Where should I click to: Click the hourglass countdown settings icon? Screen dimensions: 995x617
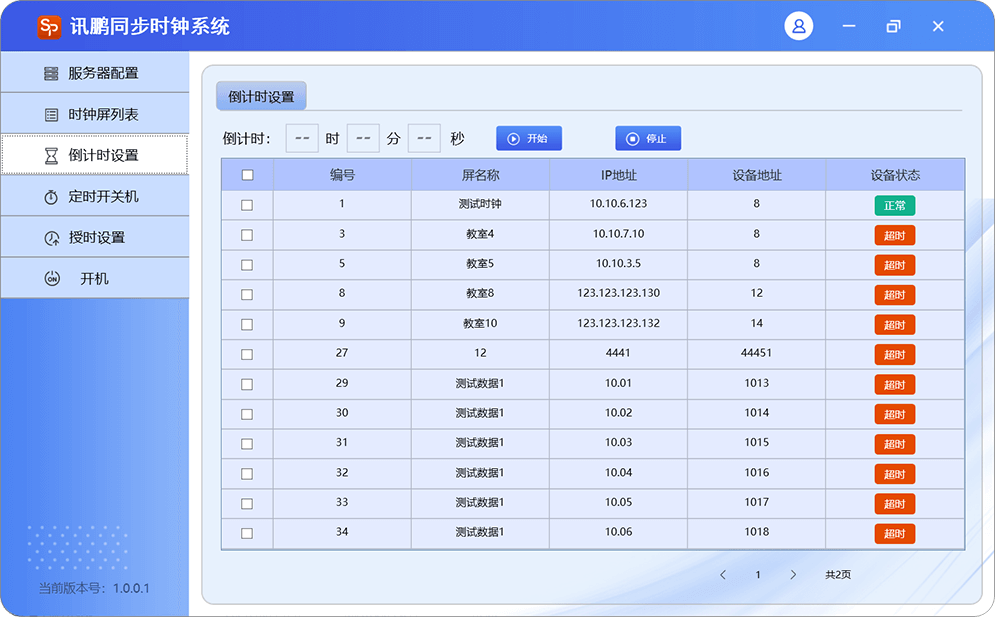click(51, 156)
